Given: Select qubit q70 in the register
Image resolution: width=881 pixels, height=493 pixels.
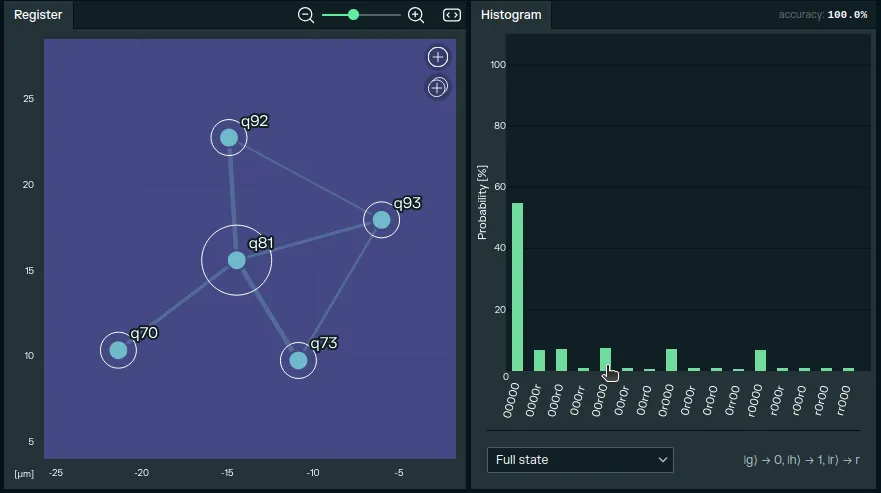Looking at the screenshot, I should (x=118, y=350).
